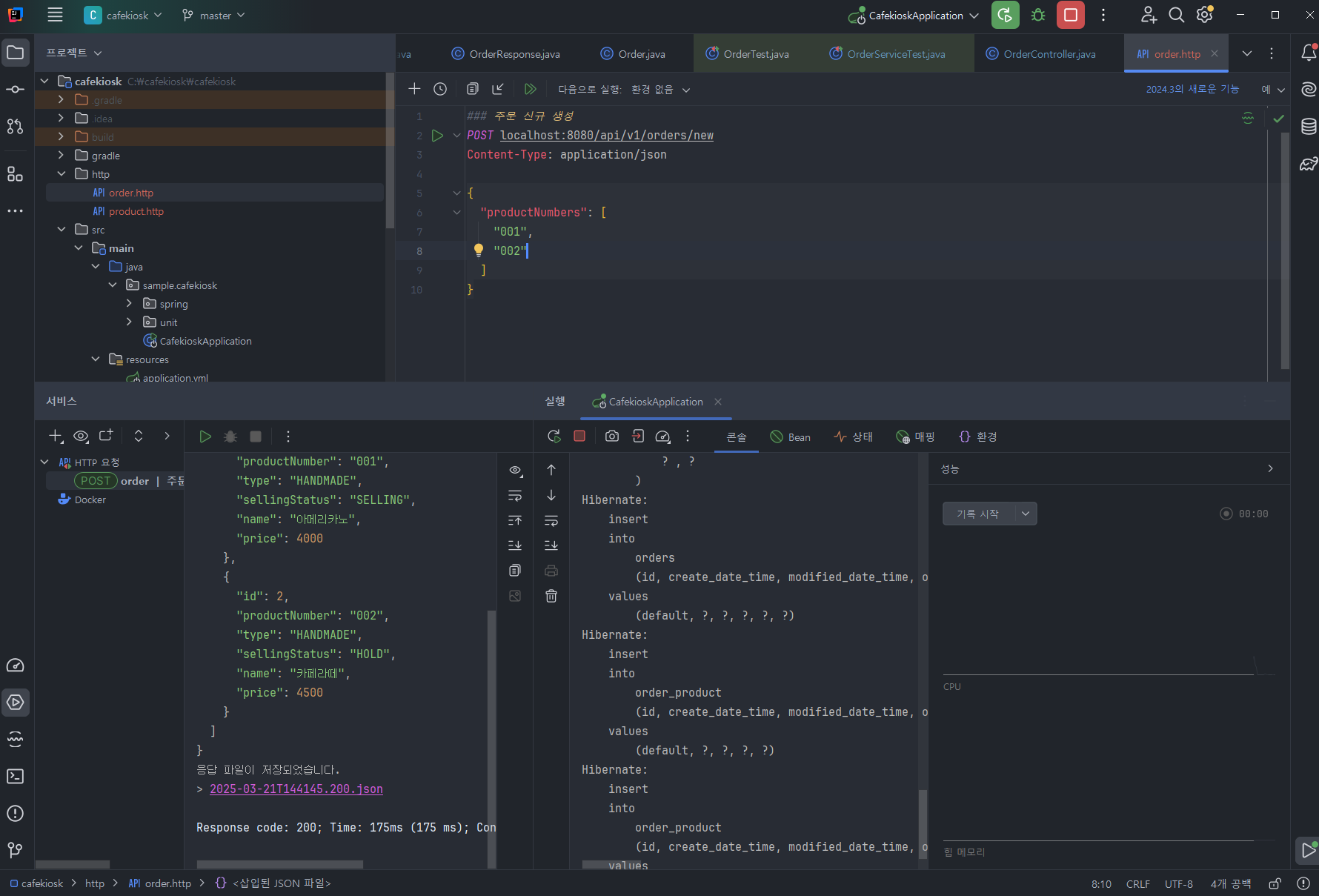Switch to the Bean tab
This screenshot has width=1319, height=896.
click(790, 437)
